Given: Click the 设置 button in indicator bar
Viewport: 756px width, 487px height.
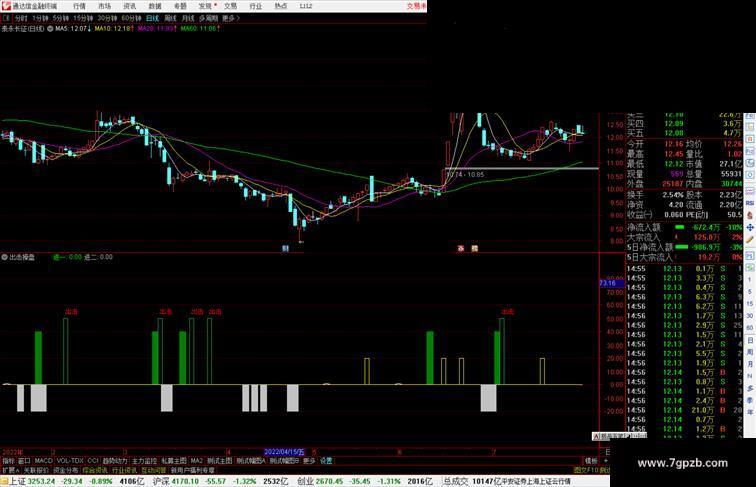Looking at the screenshot, I should (326, 461).
